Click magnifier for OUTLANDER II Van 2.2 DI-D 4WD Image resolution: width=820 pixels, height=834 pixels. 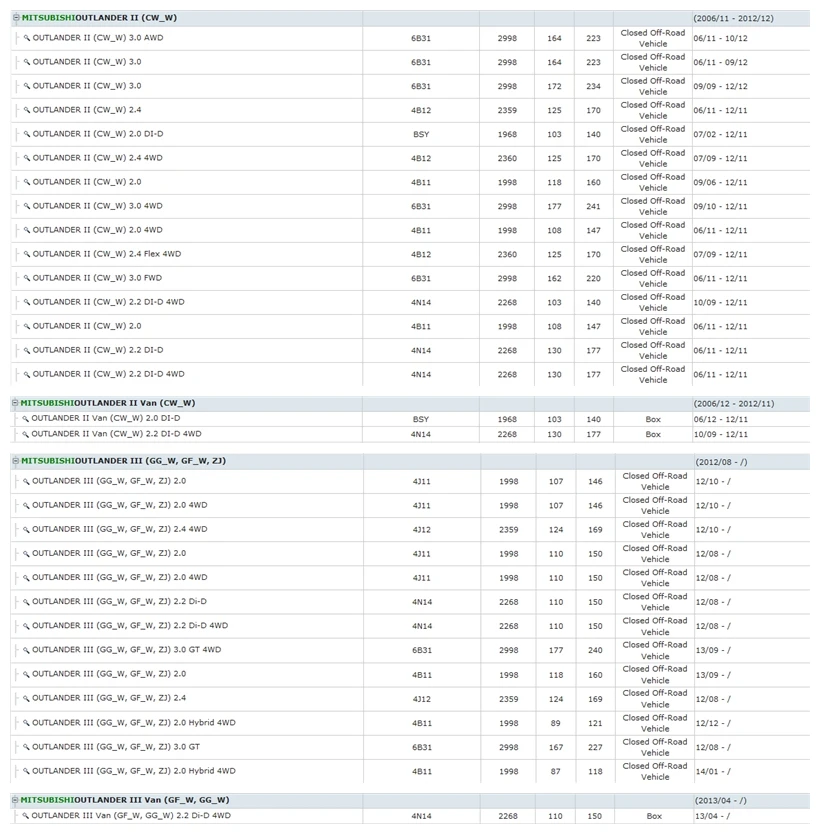tap(26, 434)
